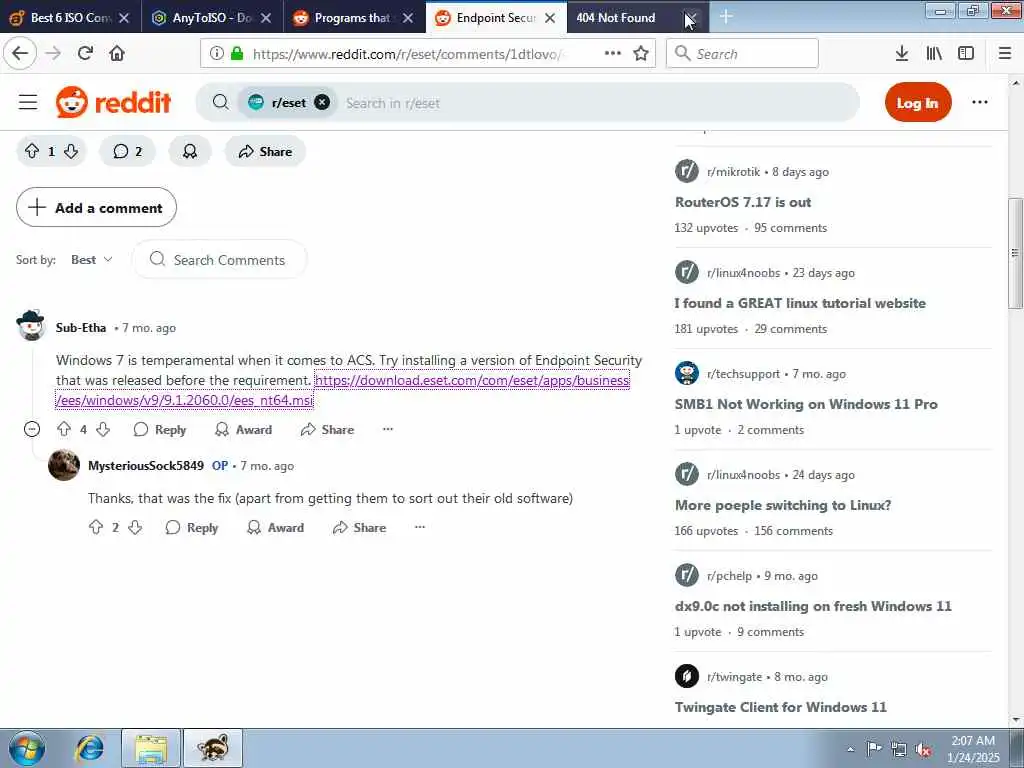Open the Sort by Best dropdown
This screenshot has width=1024, height=768.
tap(92, 259)
